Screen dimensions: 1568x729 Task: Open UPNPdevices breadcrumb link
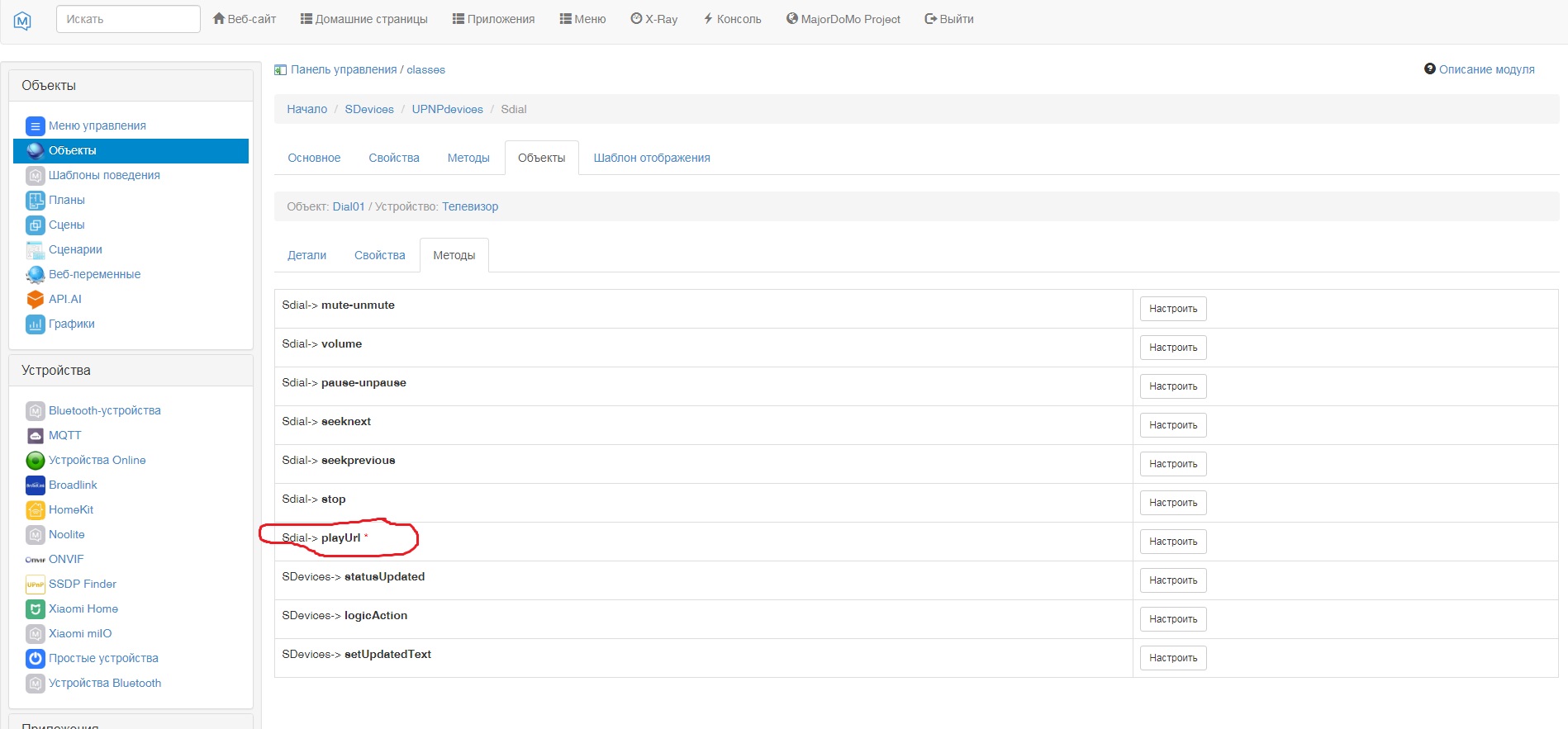tap(447, 110)
